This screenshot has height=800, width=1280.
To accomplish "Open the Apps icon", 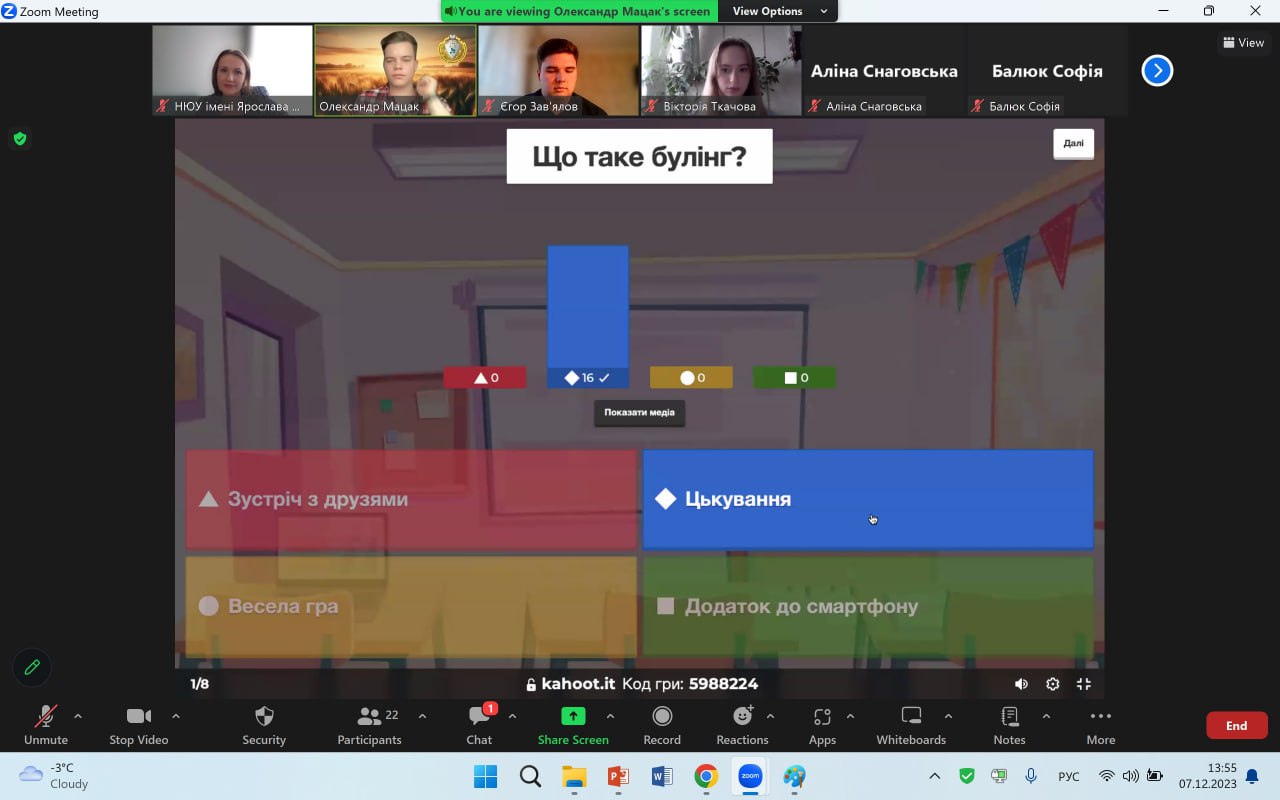I will (822, 716).
